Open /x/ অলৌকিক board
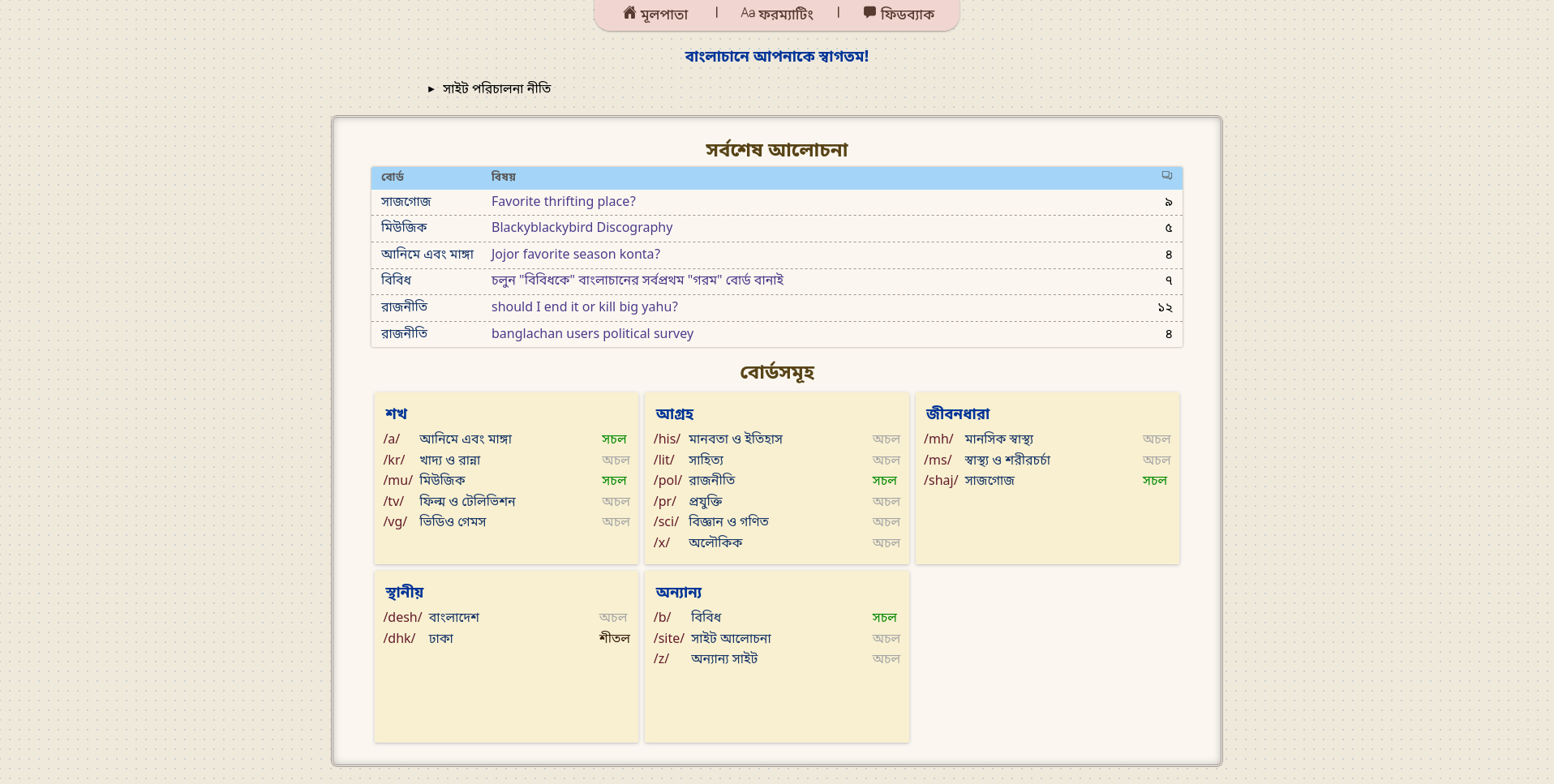Viewport: 1554px width, 784px height. tap(715, 542)
